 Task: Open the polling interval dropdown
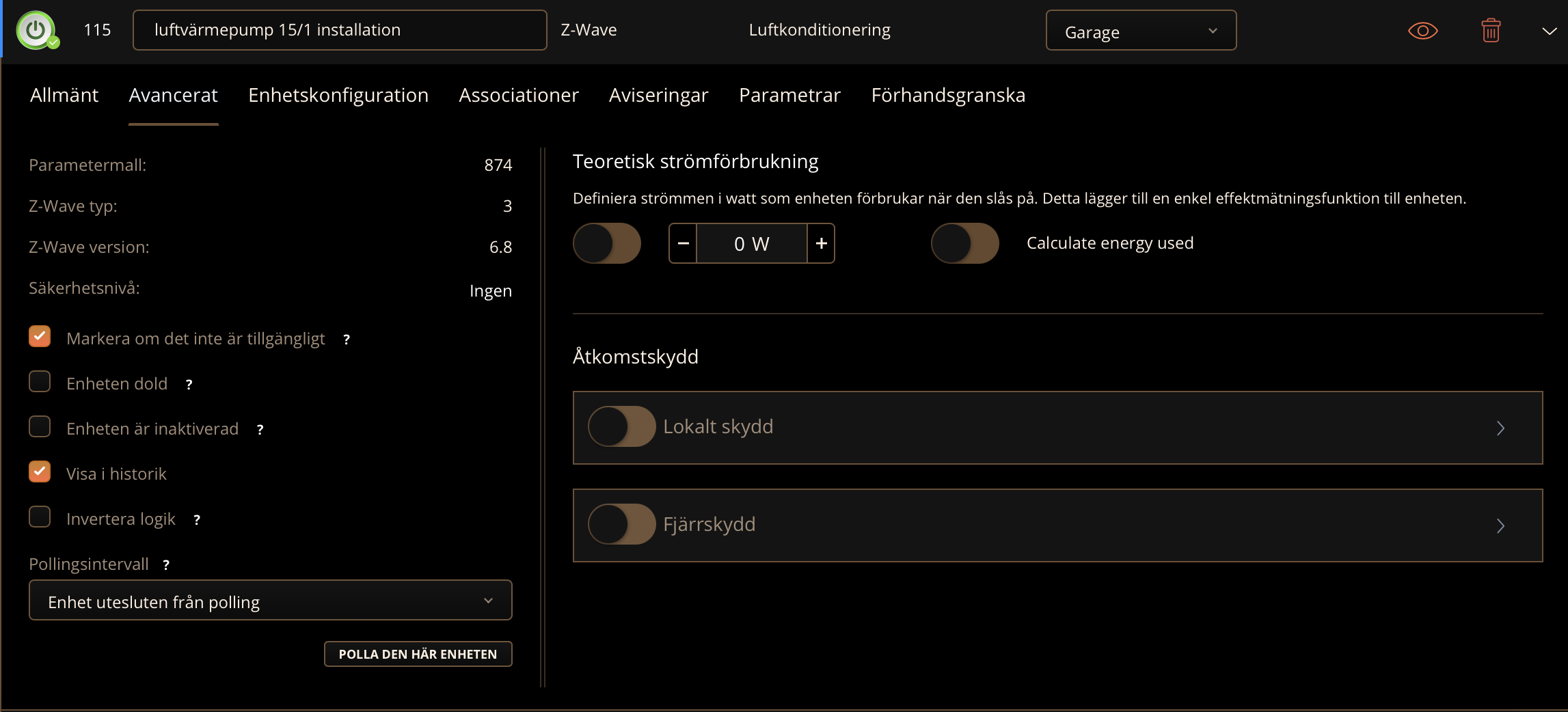tap(270, 601)
